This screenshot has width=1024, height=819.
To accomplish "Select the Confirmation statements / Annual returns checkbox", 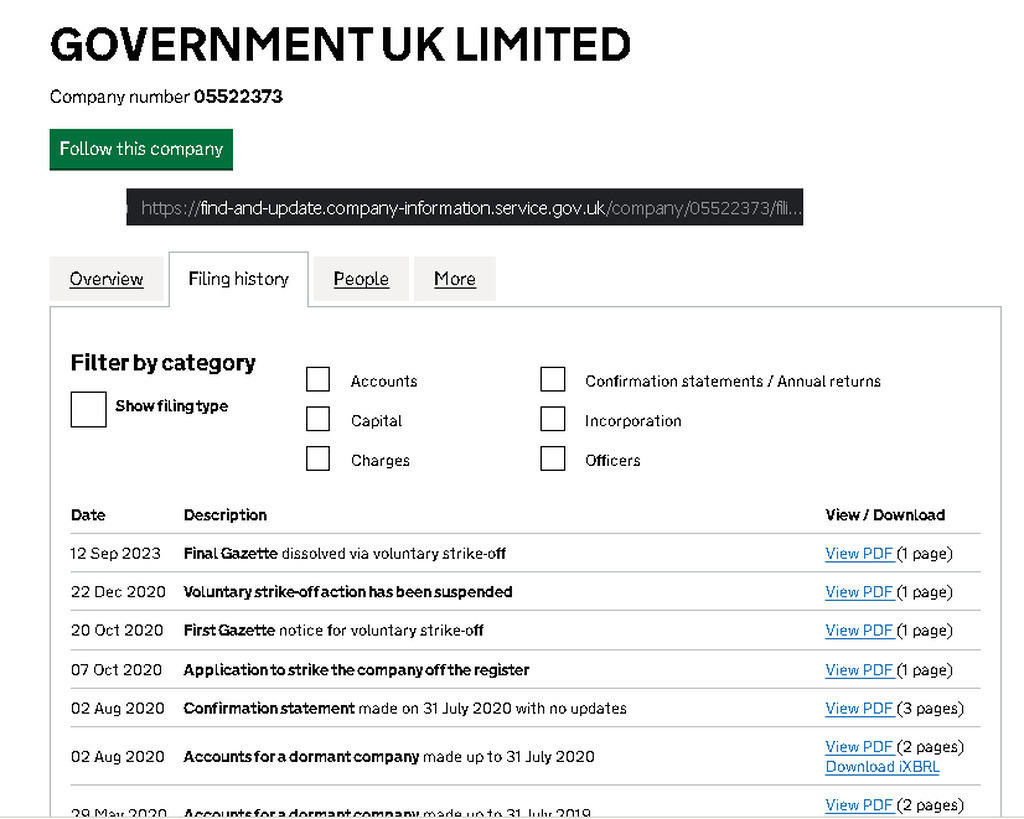I will [x=553, y=380].
